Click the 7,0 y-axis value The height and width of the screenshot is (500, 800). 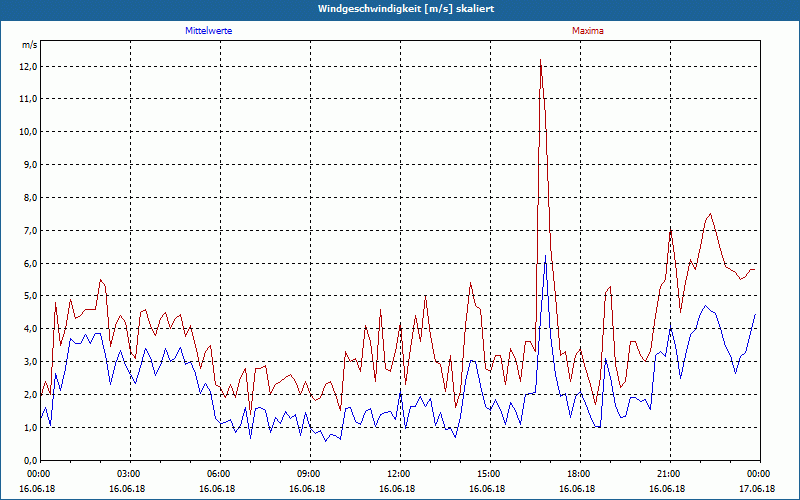pos(31,231)
